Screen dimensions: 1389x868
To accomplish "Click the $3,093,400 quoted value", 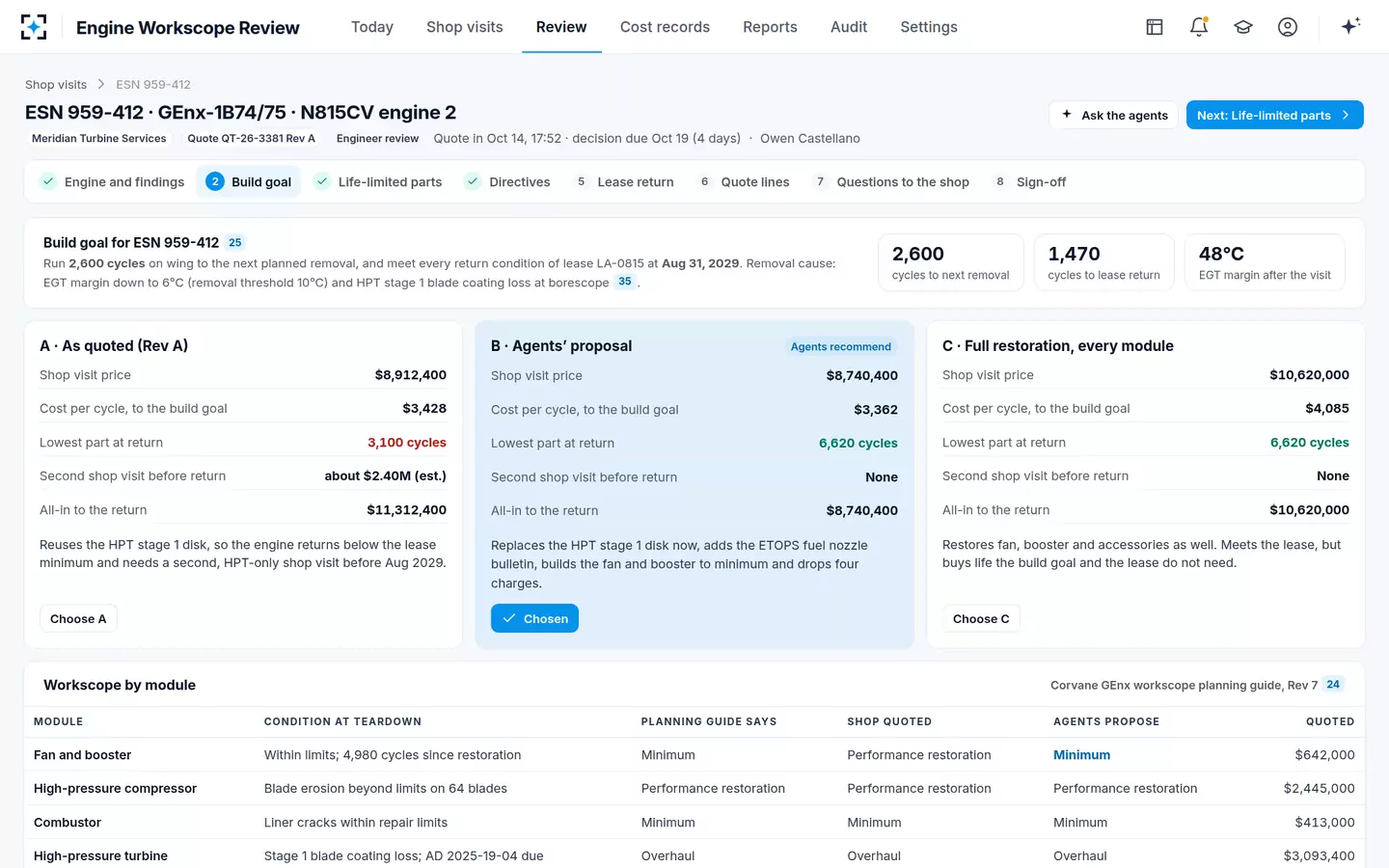I will (x=1319, y=855).
